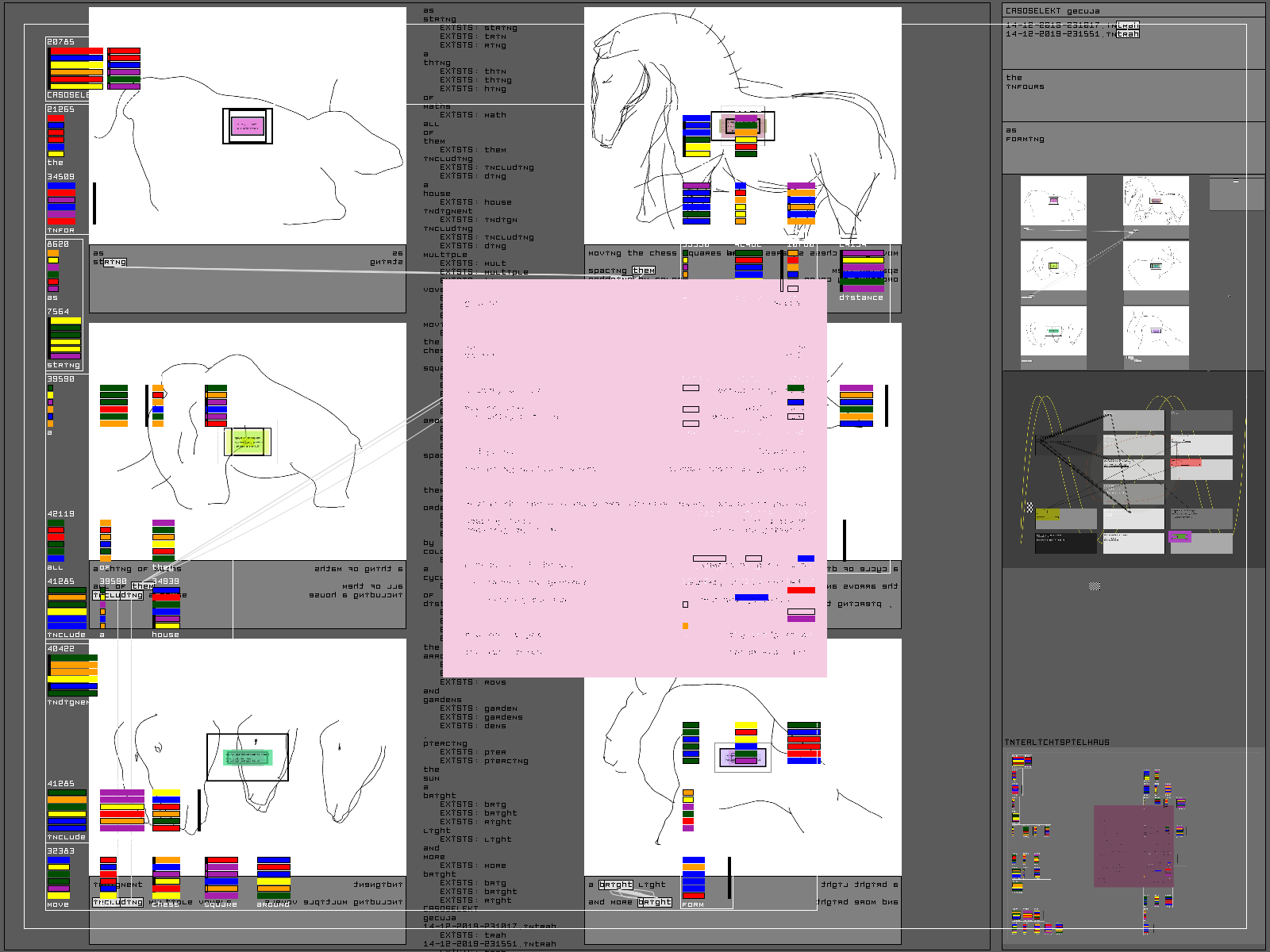Click the highlighted 'them' in 'spacing them'
This screenshot has height=952, width=1270.
click(644, 271)
